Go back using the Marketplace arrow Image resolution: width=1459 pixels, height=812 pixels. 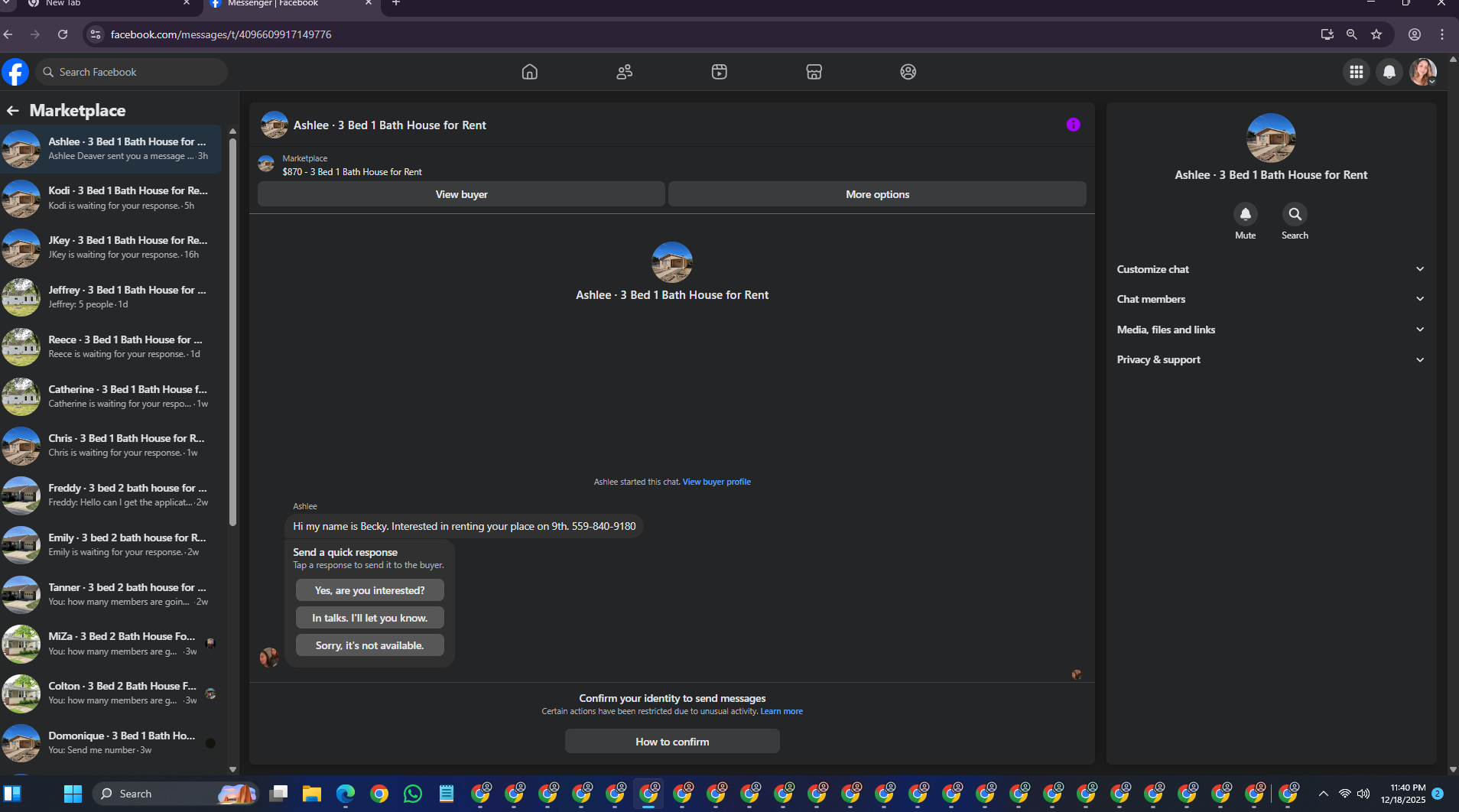[13, 111]
